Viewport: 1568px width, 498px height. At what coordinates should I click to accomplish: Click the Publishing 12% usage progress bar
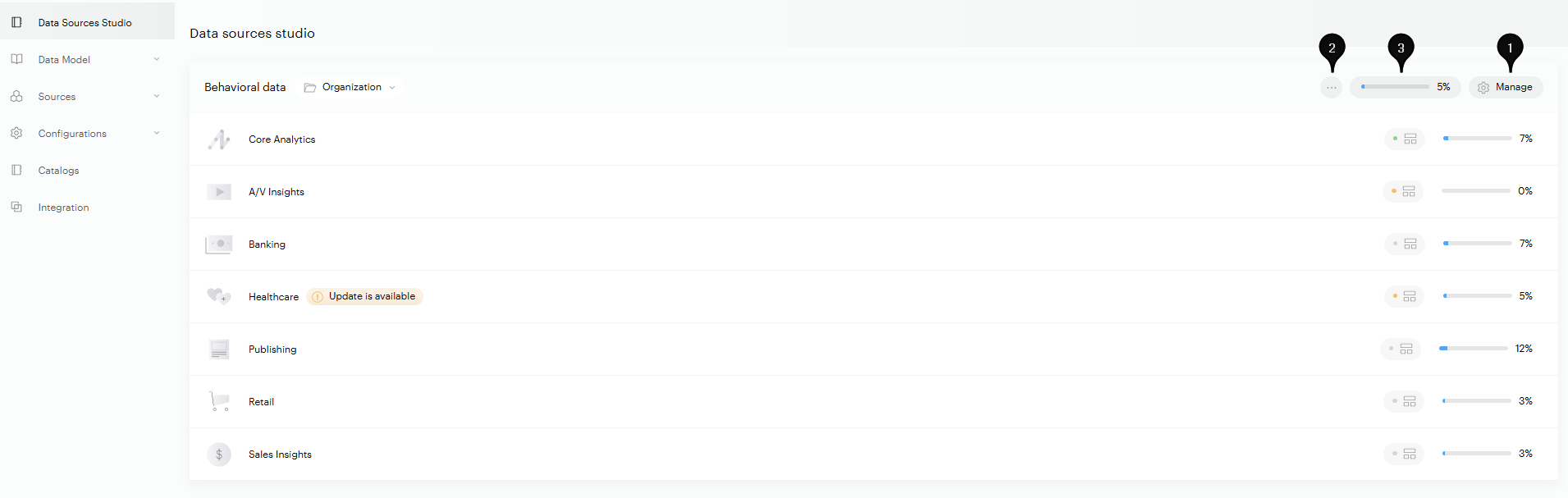[1474, 349]
